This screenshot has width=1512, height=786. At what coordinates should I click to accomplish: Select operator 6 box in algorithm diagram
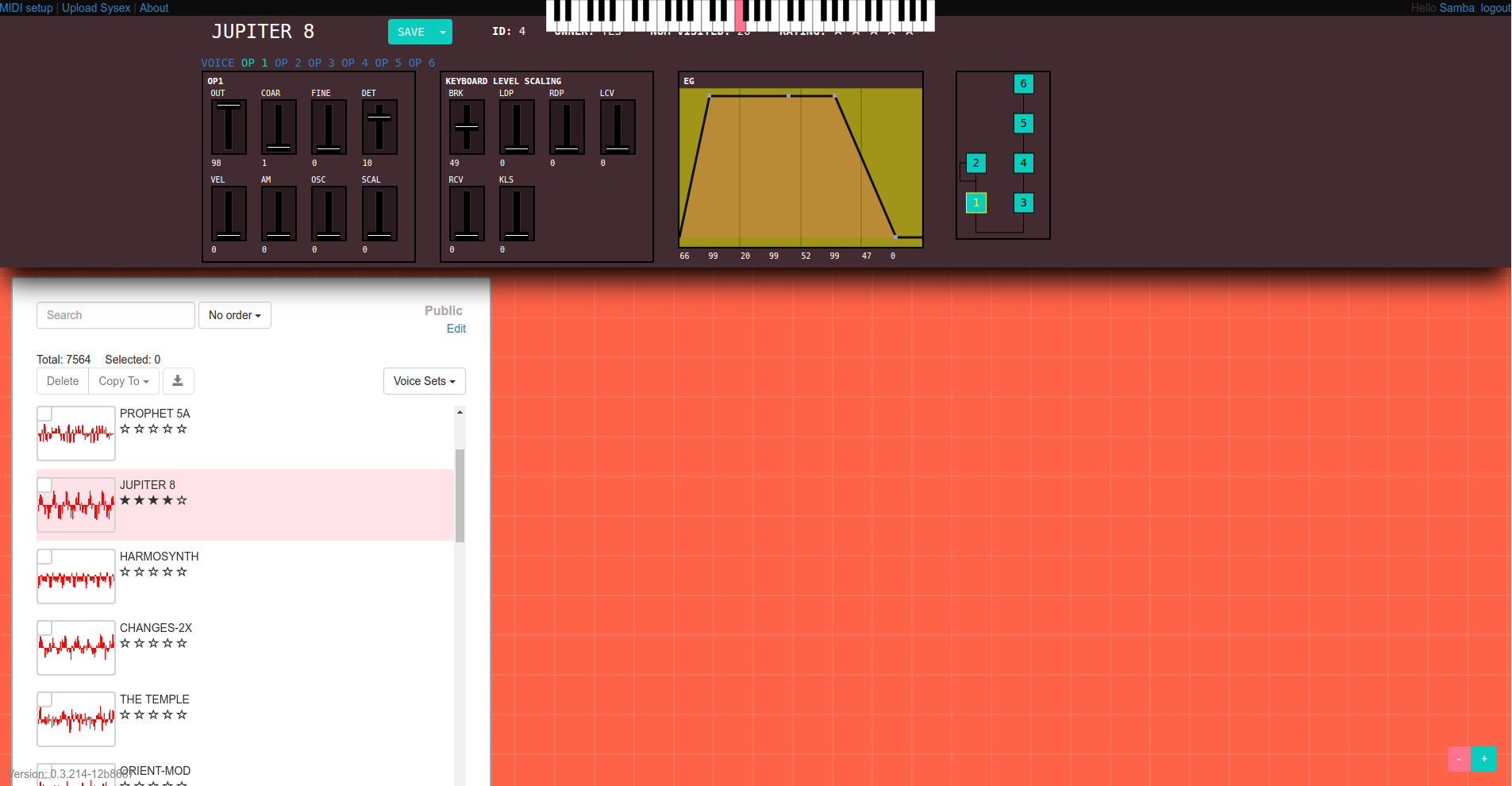pos(1023,83)
